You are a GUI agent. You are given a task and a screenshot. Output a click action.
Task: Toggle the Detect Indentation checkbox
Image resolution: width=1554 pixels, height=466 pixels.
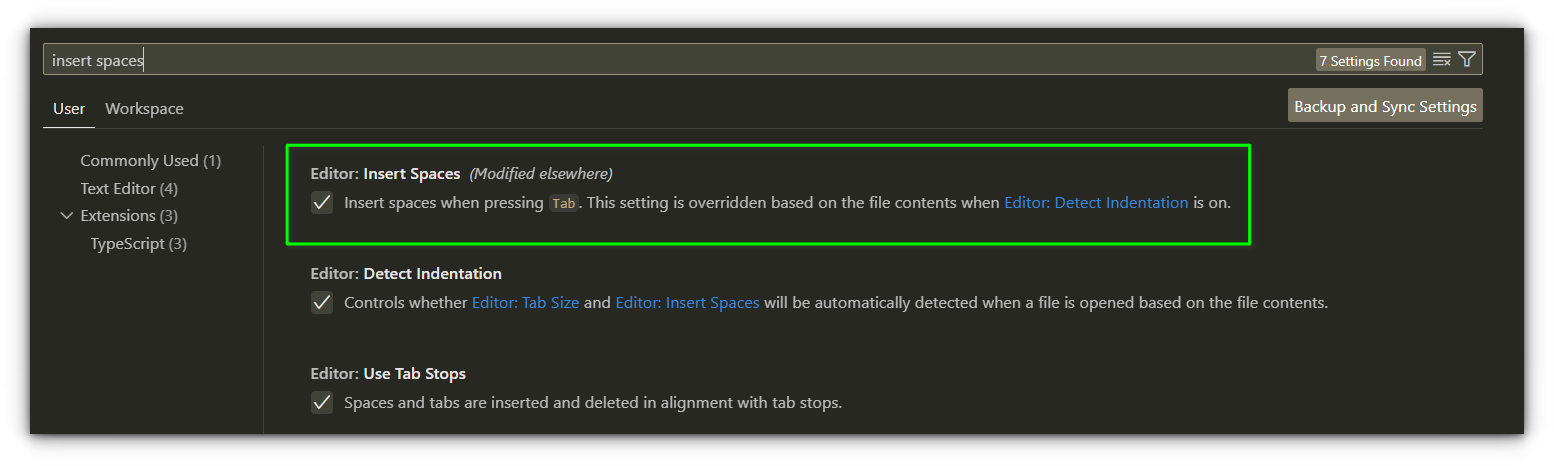[322, 302]
